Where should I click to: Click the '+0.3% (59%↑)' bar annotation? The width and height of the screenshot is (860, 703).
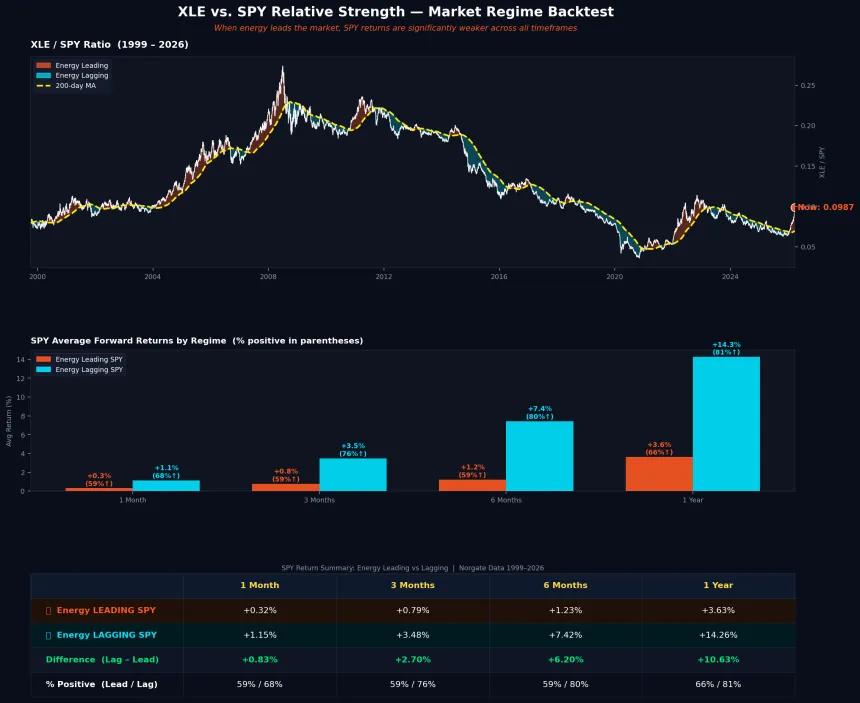click(x=99, y=480)
